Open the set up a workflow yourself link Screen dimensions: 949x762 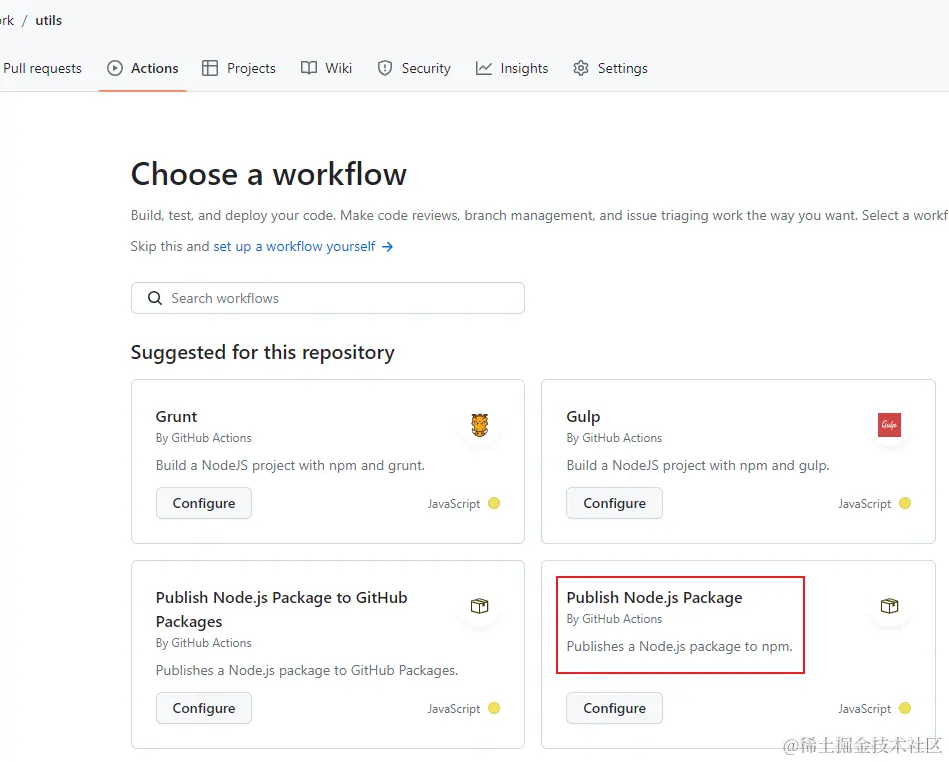click(295, 246)
